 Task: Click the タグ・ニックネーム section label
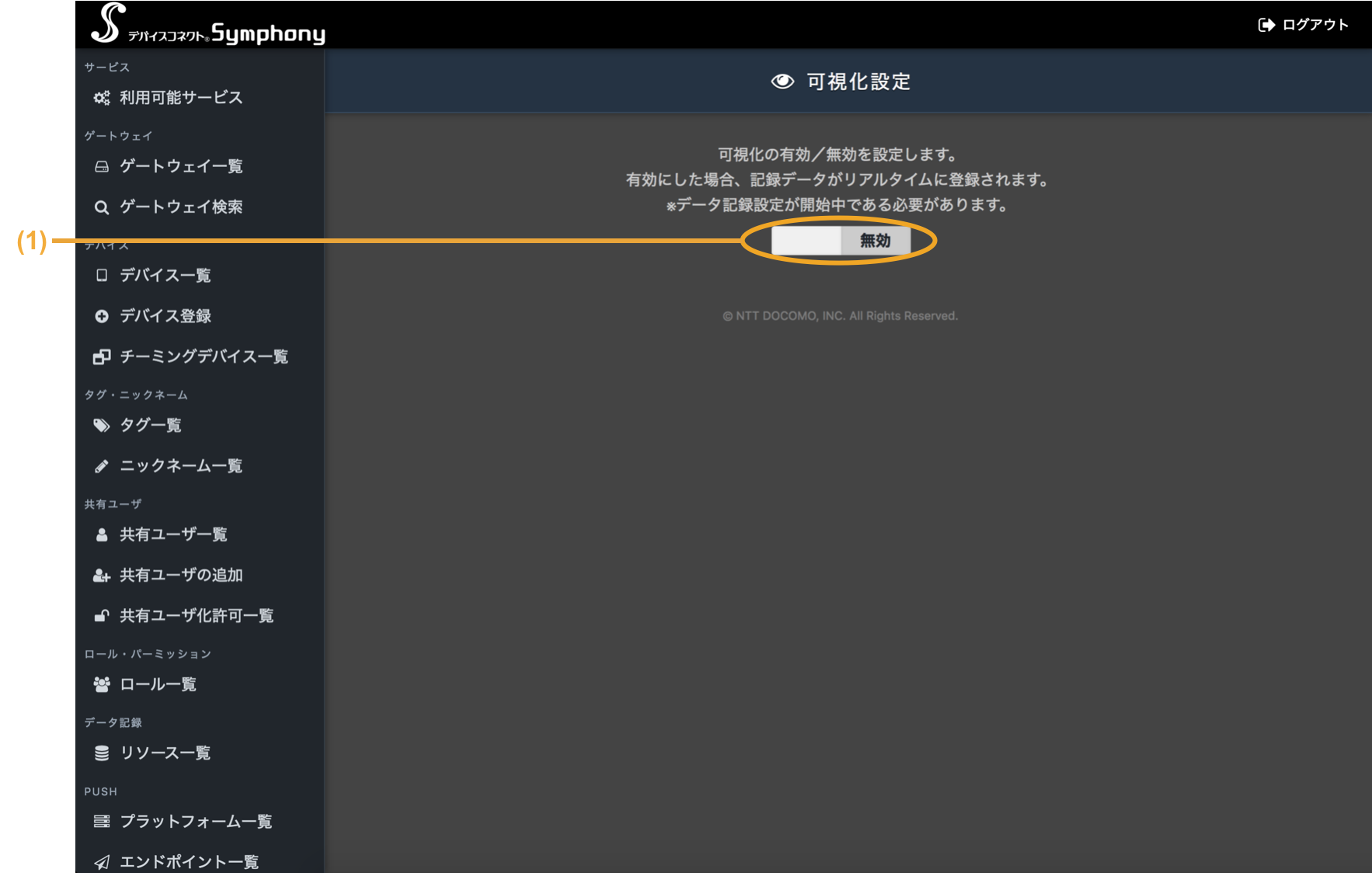136,395
